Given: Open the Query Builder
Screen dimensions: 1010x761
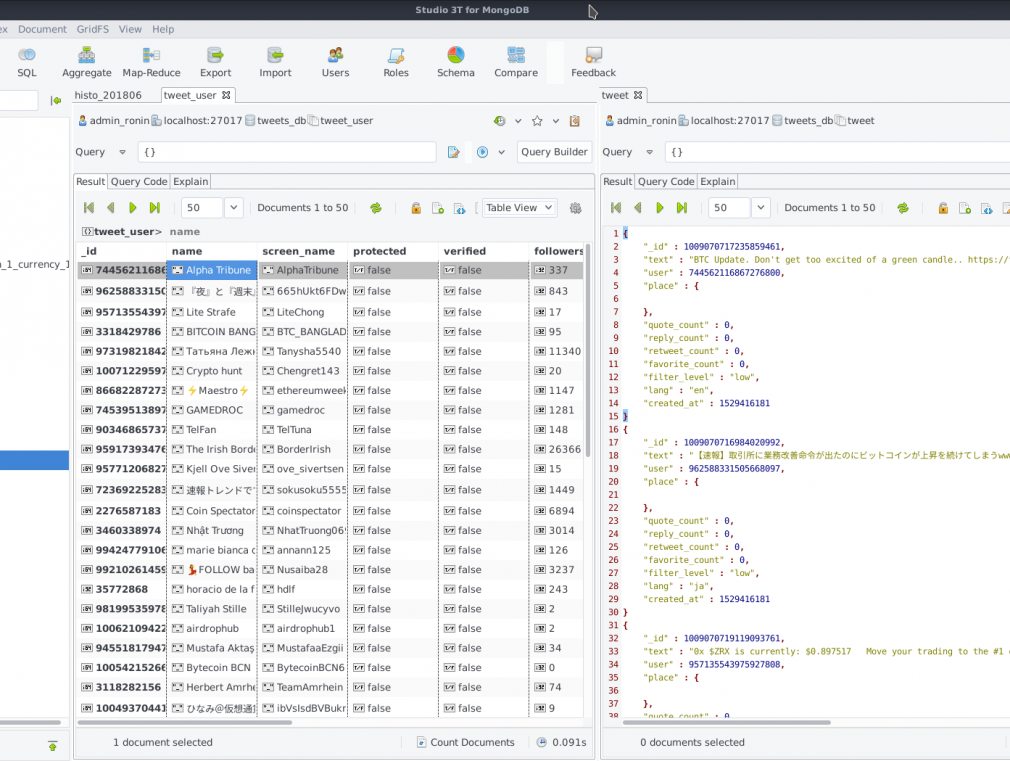Looking at the screenshot, I should click(554, 152).
